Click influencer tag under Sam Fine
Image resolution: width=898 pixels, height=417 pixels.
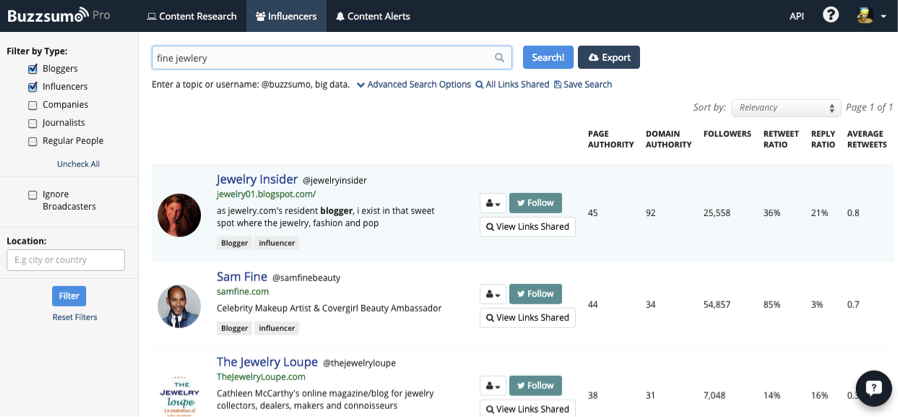pos(277,328)
